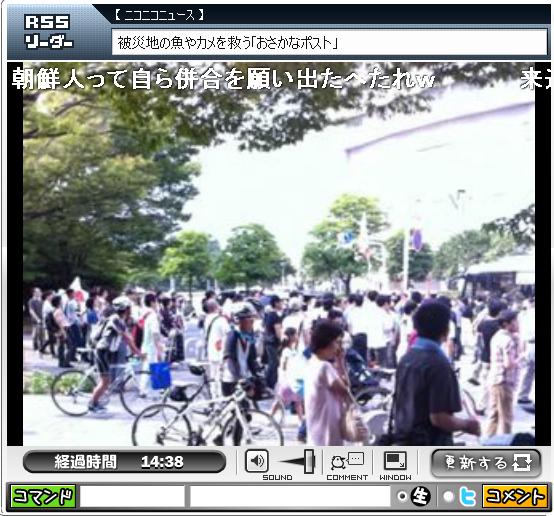This screenshot has height=516, width=554.
Task: Click the black 生 circle icon
Action: pos(420,496)
